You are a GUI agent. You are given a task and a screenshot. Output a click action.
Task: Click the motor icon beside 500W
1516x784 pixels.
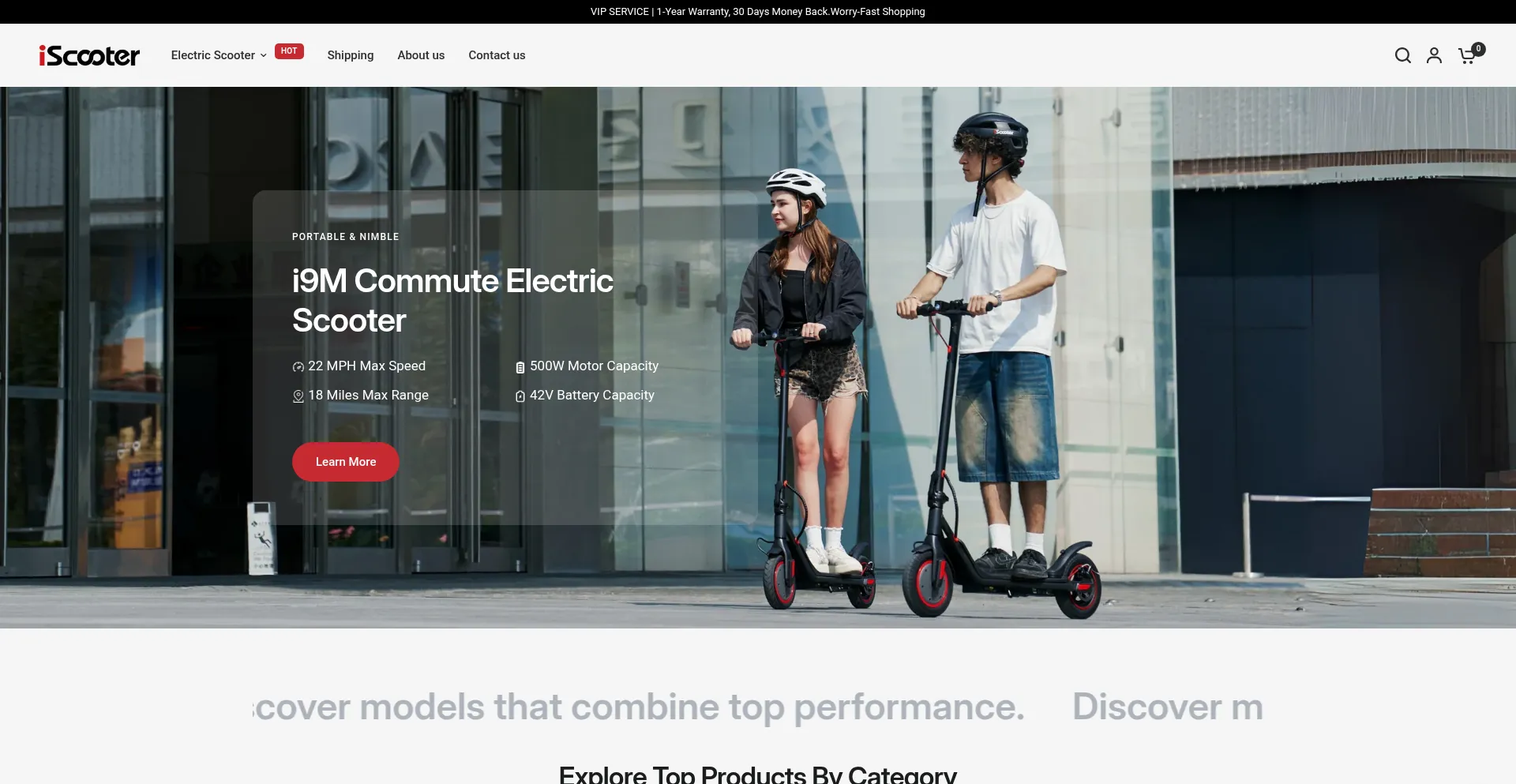[x=520, y=367]
